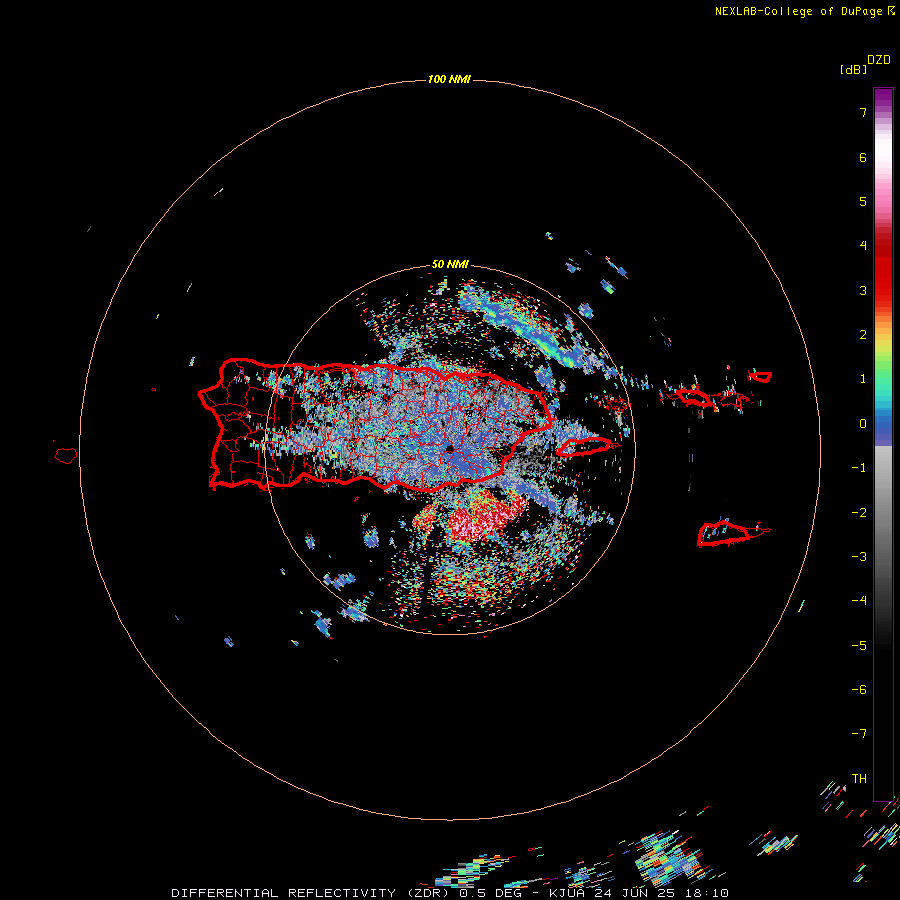900x900 pixels.
Task: Click the -5 value on the color scale
Action: pyautogui.click(x=859, y=646)
